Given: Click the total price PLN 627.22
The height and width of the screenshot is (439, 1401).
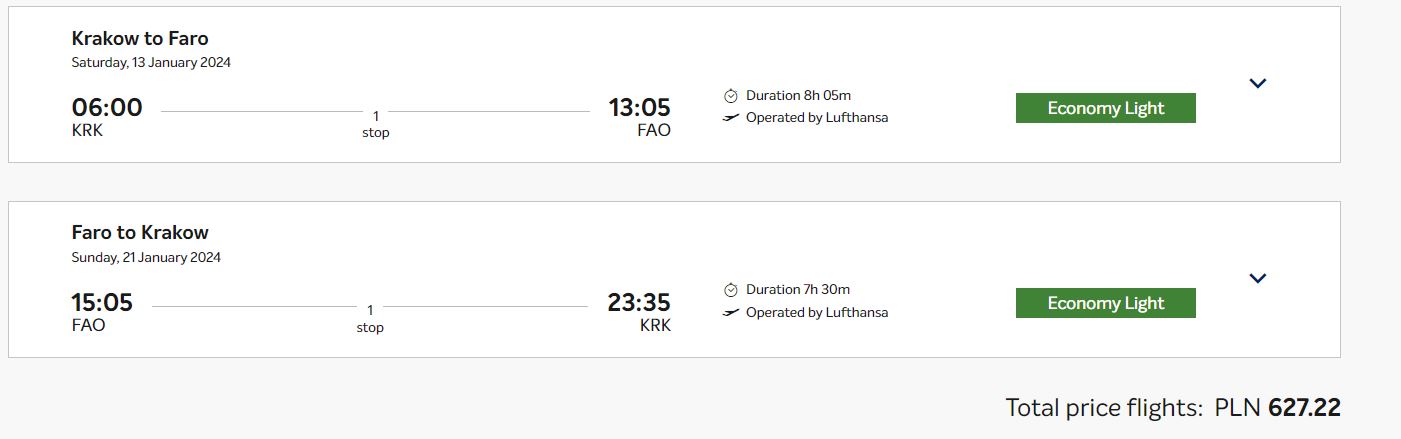Looking at the screenshot, I should [x=1277, y=408].
